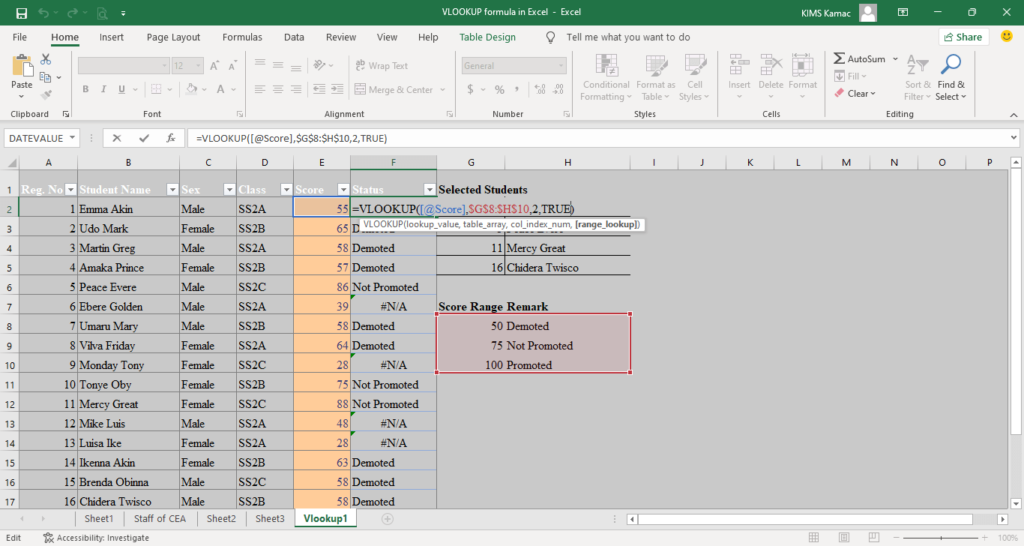The image size is (1024, 546).
Task: Toggle Middle Align vertical alignment
Action: pos(278,65)
